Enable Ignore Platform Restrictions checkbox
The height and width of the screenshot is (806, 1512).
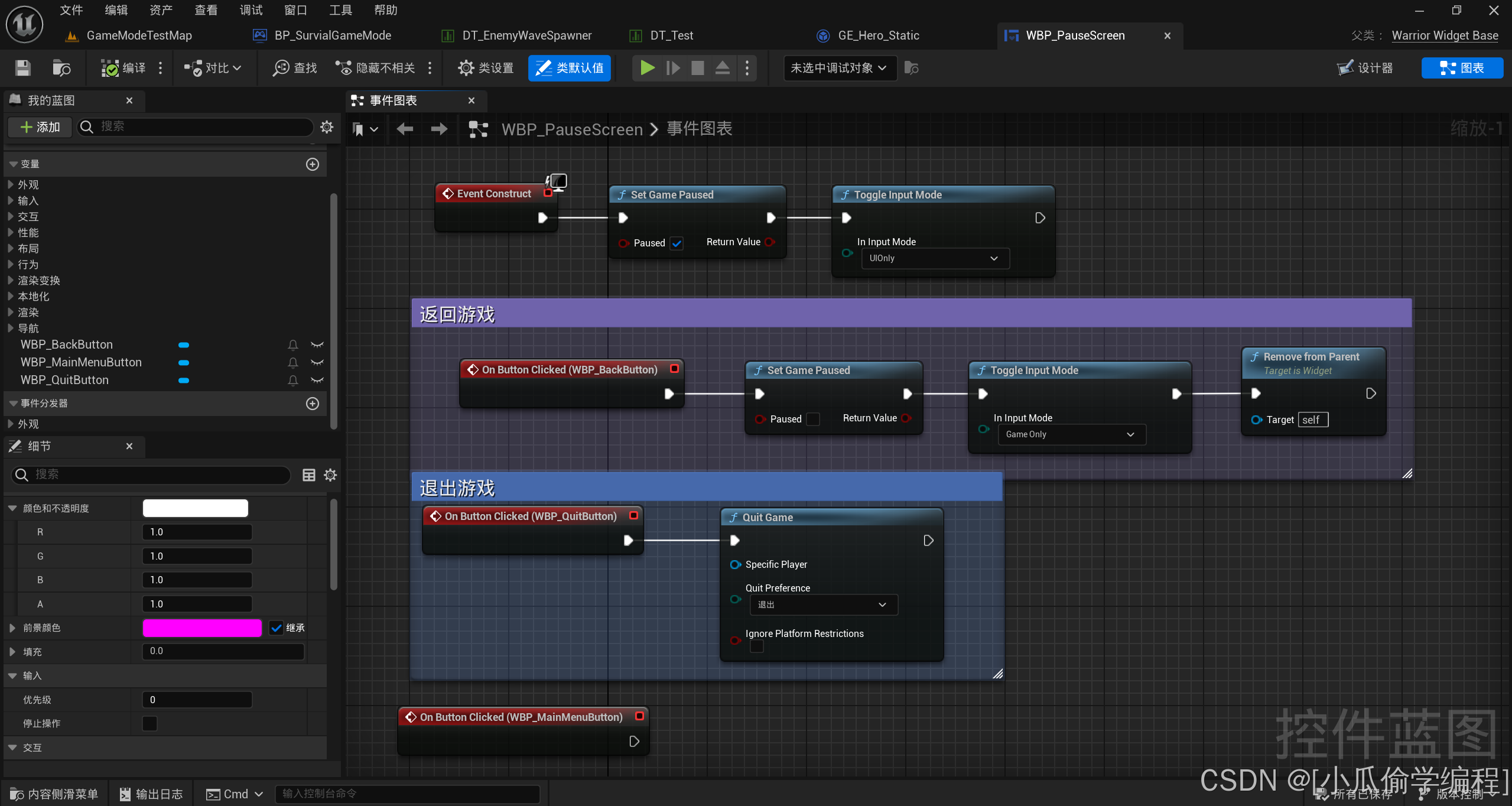756,646
